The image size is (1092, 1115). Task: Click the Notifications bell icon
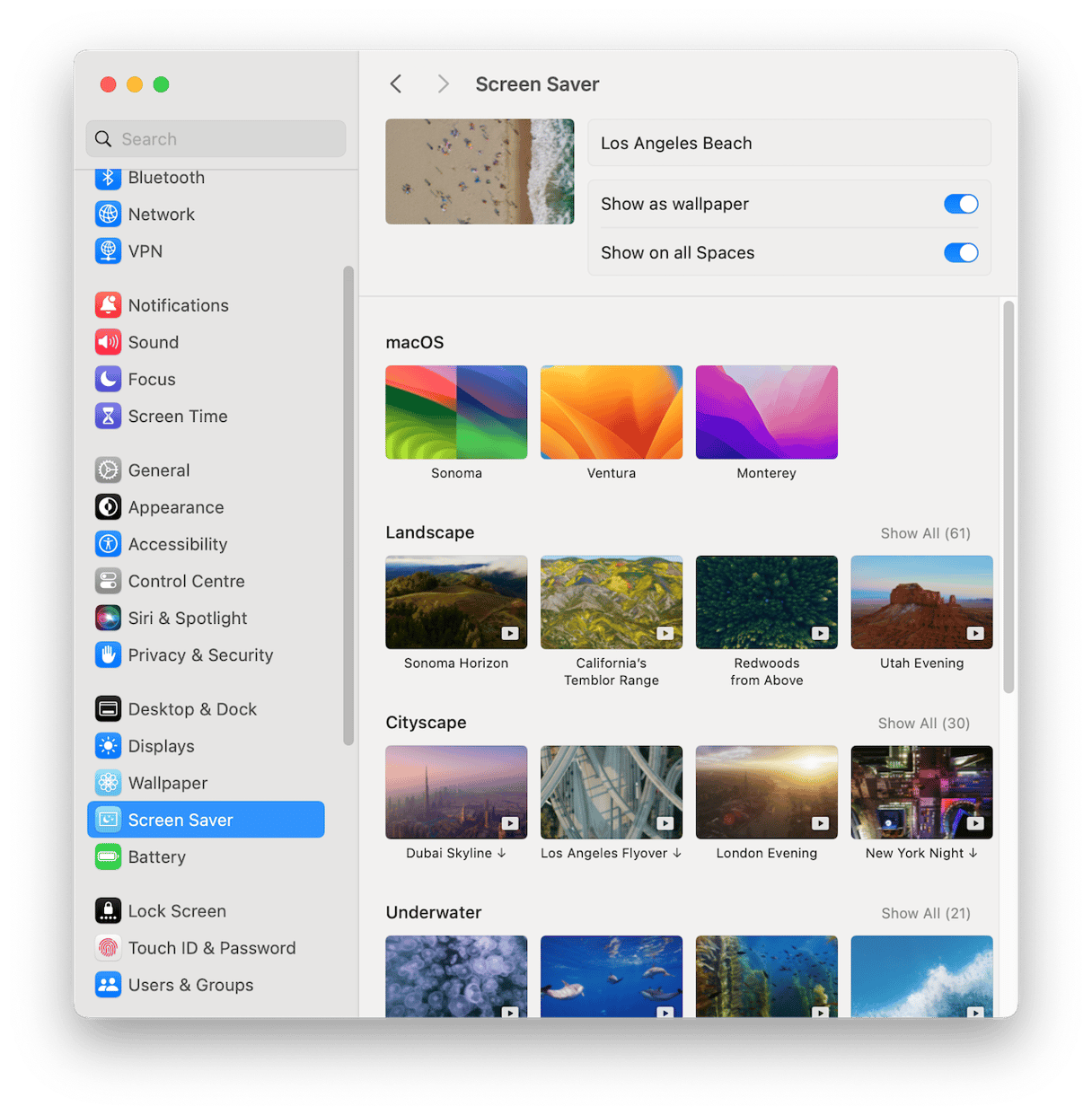pyautogui.click(x=108, y=305)
